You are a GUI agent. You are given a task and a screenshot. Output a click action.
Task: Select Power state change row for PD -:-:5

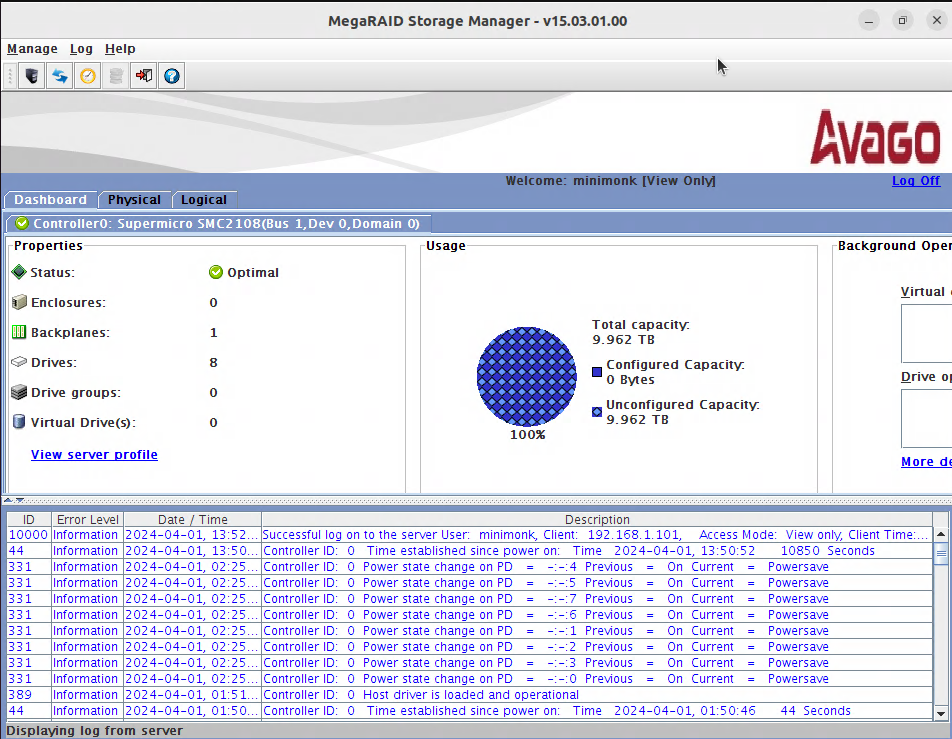(469, 583)
